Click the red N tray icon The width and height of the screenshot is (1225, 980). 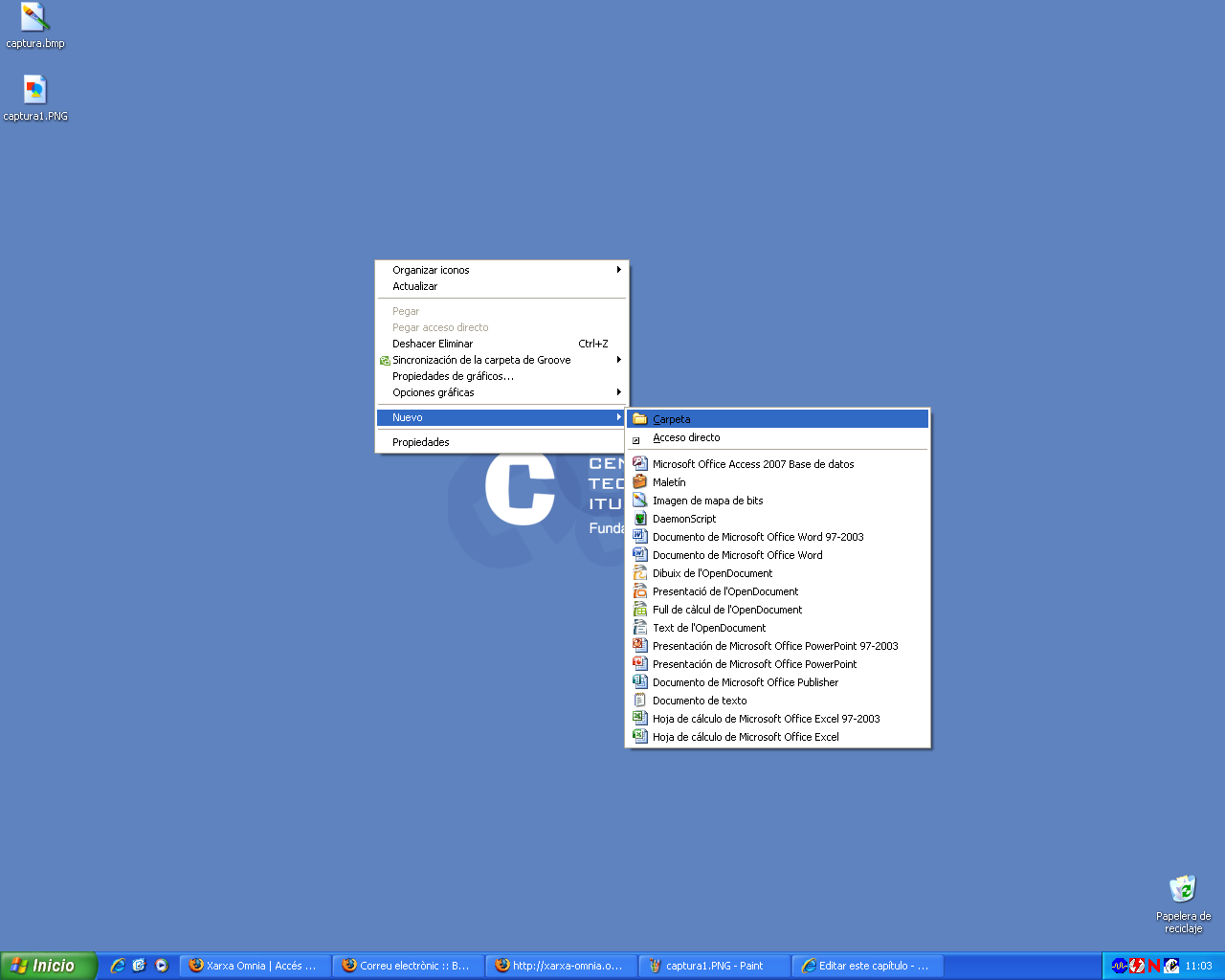coord(1153,966)
